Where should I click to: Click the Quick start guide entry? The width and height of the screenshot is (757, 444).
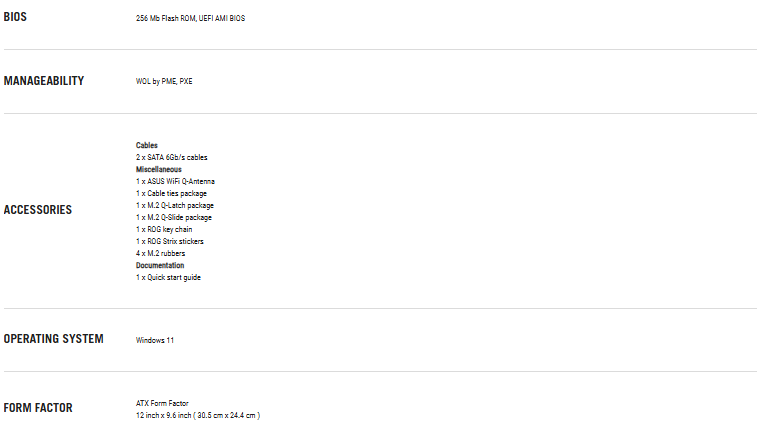168,277
